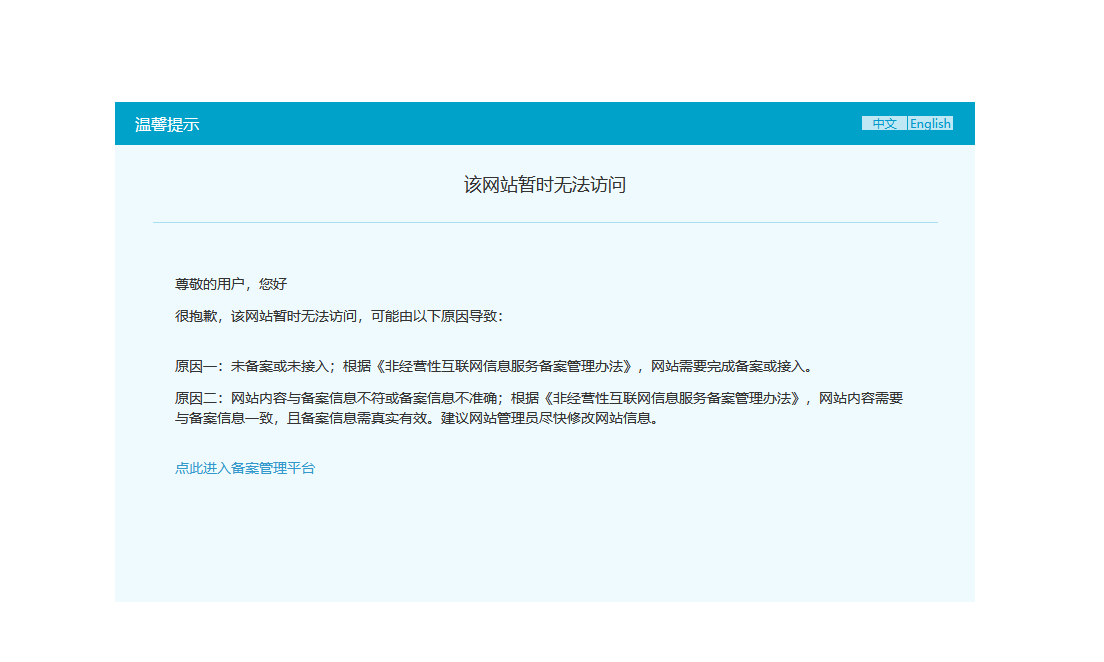The width and height of the screenshot is (1104, 662).
Task: Click the regulation title 《非经营性互联网信息服务备案管理办法》 in reason two
Action: [672, 399]
